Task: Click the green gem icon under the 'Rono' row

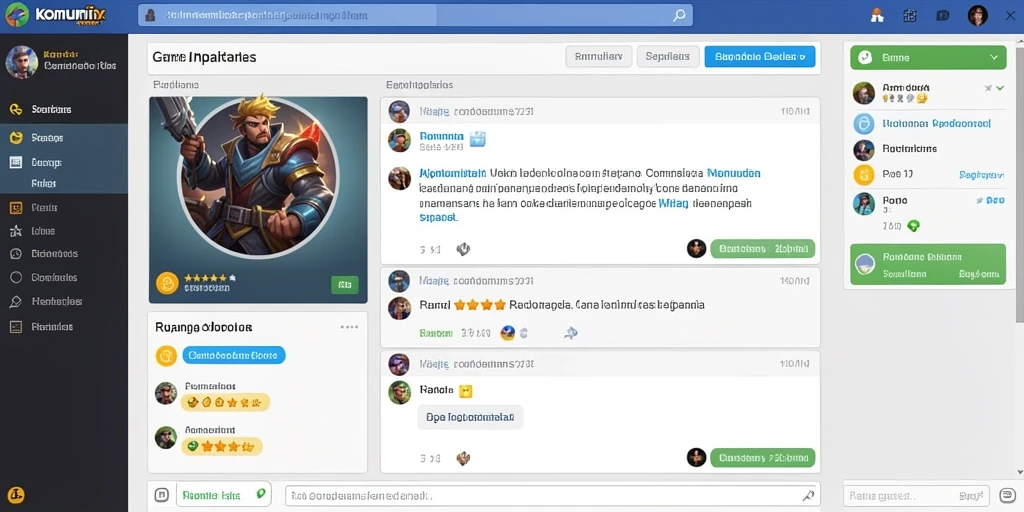Action: 913,226
